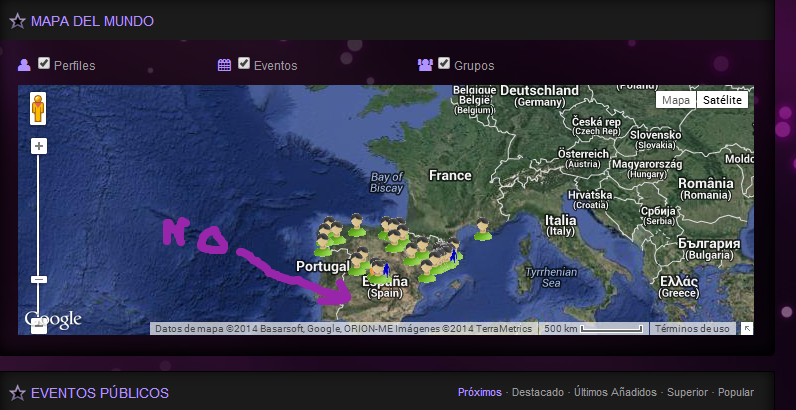
Task: Open the Términos de uso link
Action: point(692,328)
